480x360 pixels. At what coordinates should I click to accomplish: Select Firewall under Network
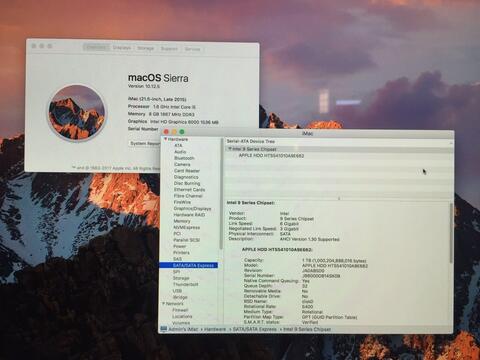coord(180,310)
